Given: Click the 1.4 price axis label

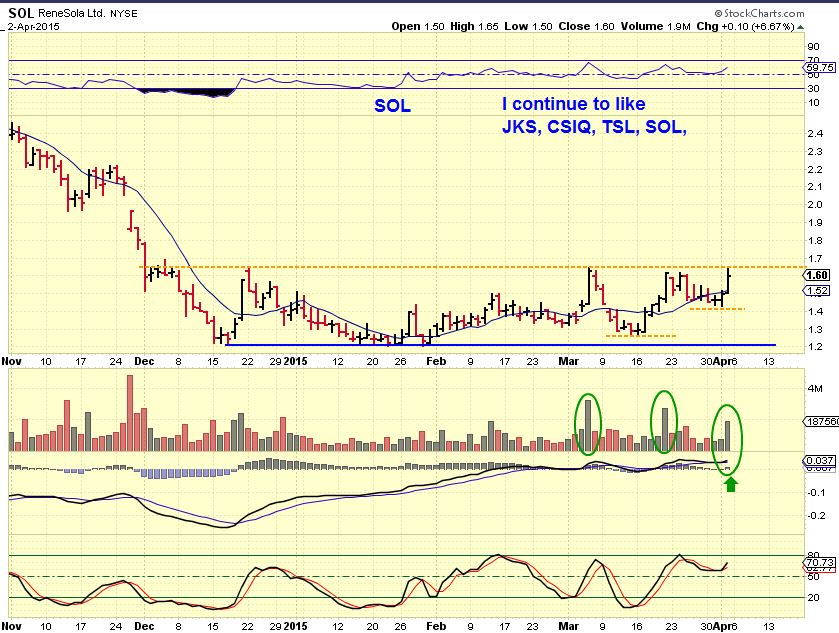Looking at the screenshot, I should 815,311.
